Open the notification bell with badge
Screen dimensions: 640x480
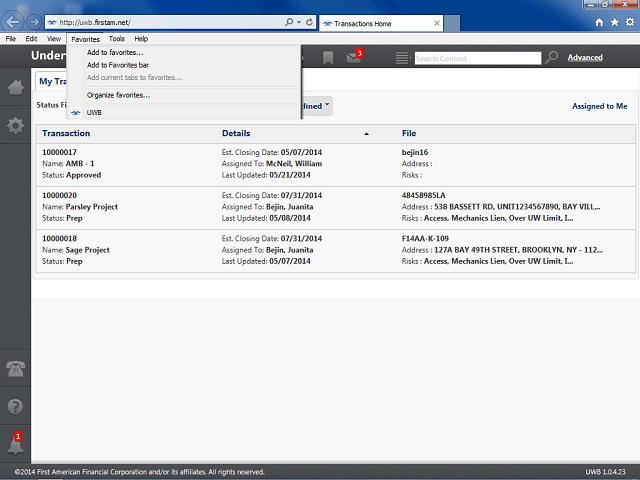16,444
